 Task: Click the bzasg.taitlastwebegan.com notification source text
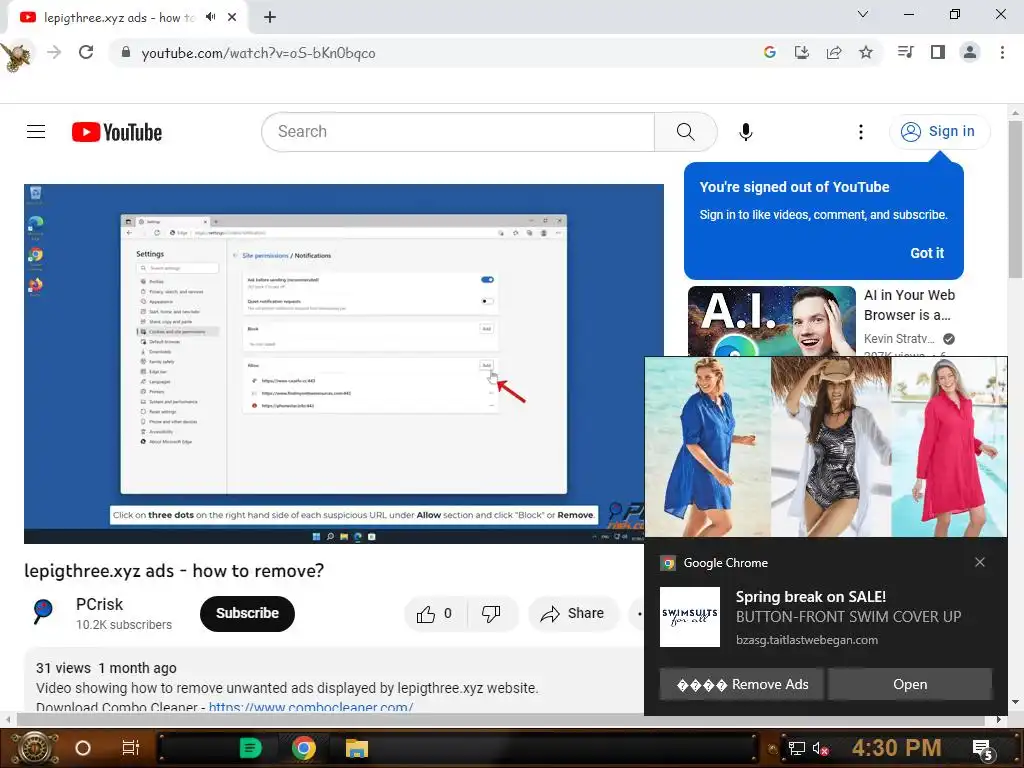coord(807,640)
